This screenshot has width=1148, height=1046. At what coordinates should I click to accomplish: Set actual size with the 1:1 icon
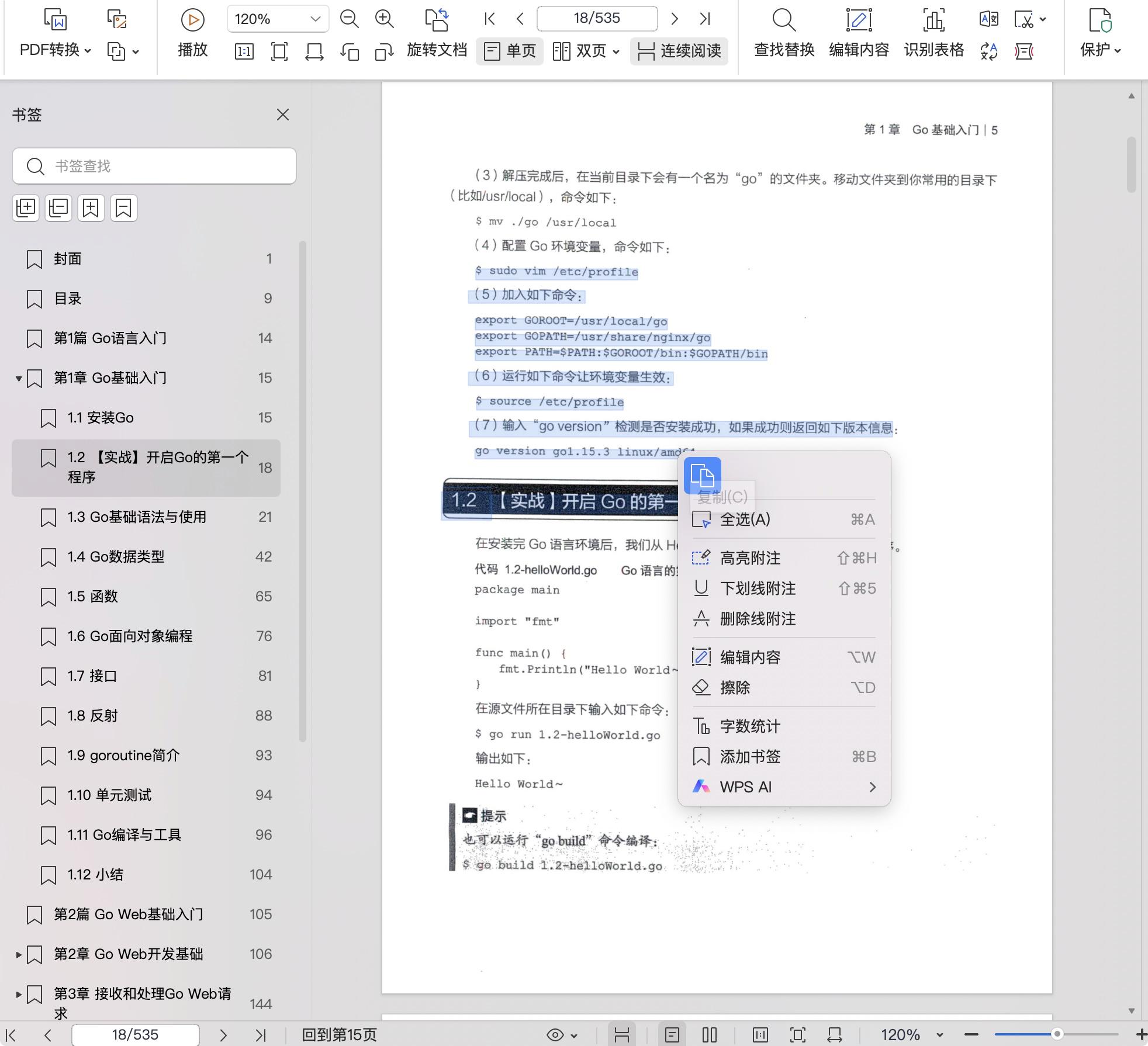(244, 51)
